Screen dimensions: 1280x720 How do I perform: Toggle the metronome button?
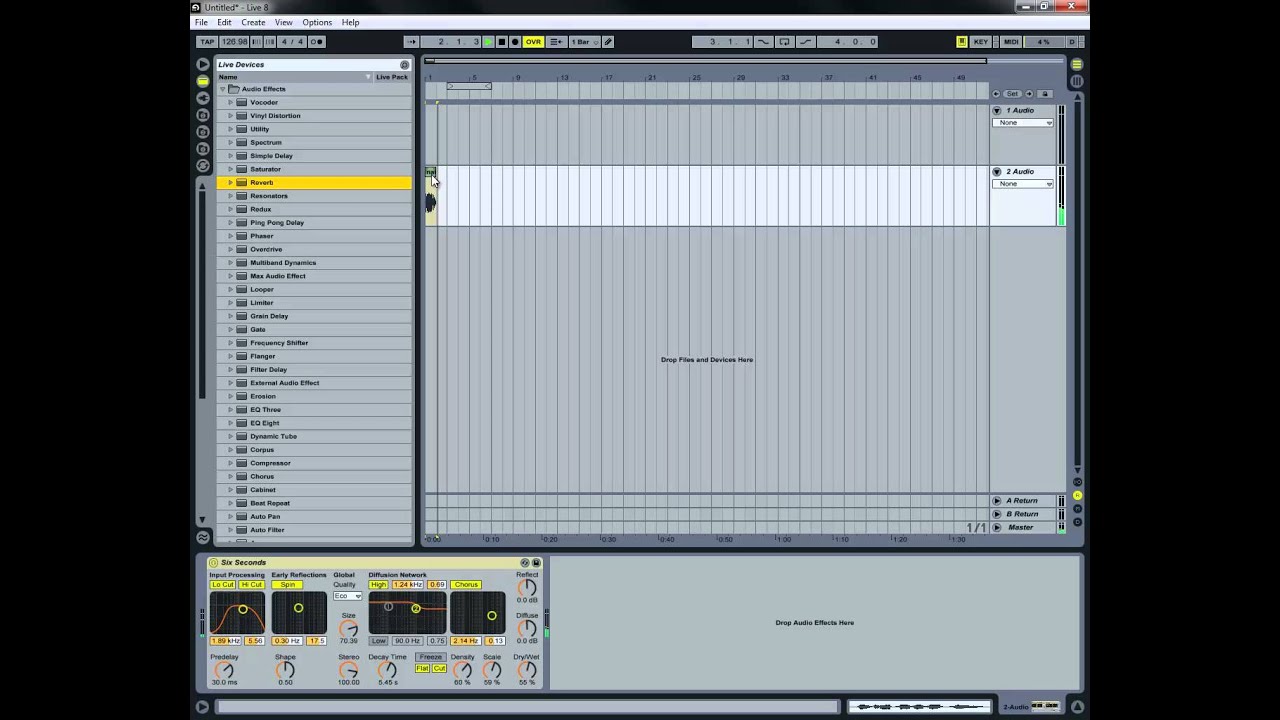(317, 42)
